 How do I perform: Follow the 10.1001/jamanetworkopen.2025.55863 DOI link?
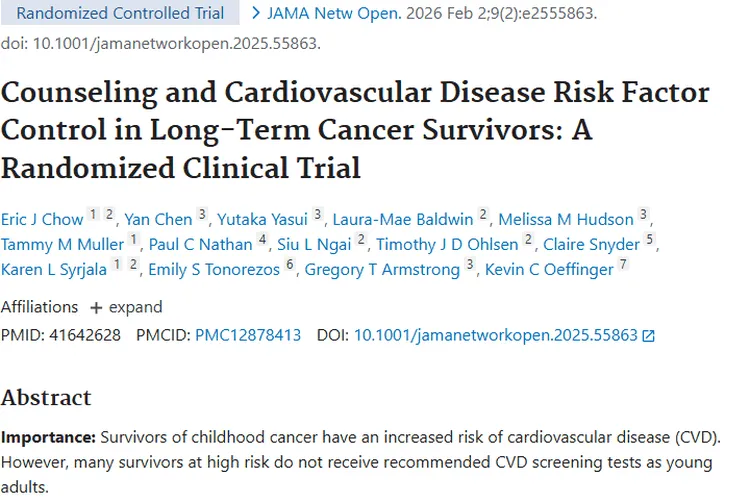point(495,336)
